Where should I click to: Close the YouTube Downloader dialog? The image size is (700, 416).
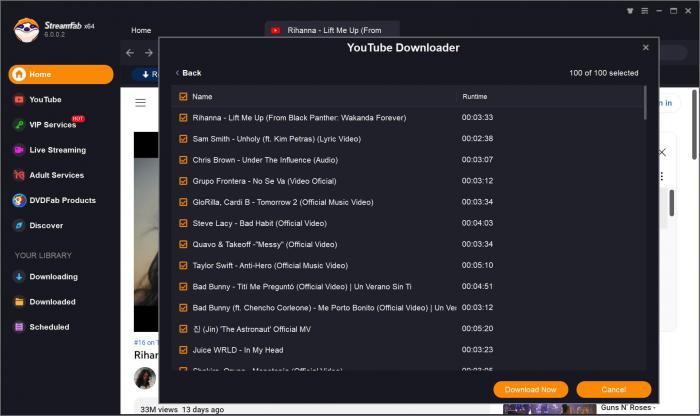click(x=646, y=47)
